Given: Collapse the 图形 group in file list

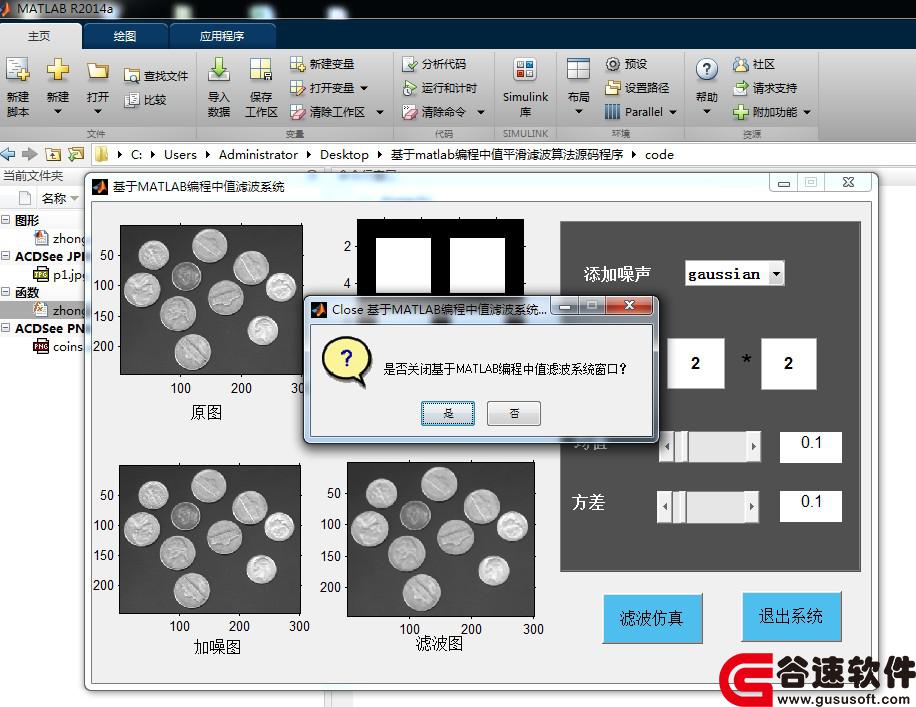Looking at the screenshot, I should click(x=5, y=220).
